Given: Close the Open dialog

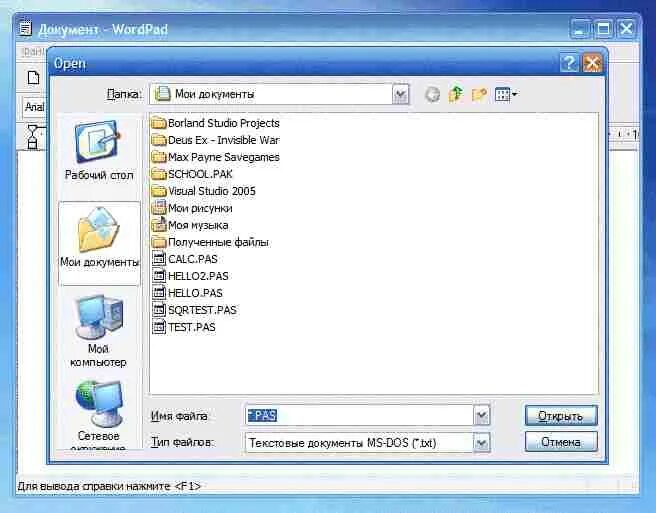Looking at the screenshot, I should (x=592, y=63).
